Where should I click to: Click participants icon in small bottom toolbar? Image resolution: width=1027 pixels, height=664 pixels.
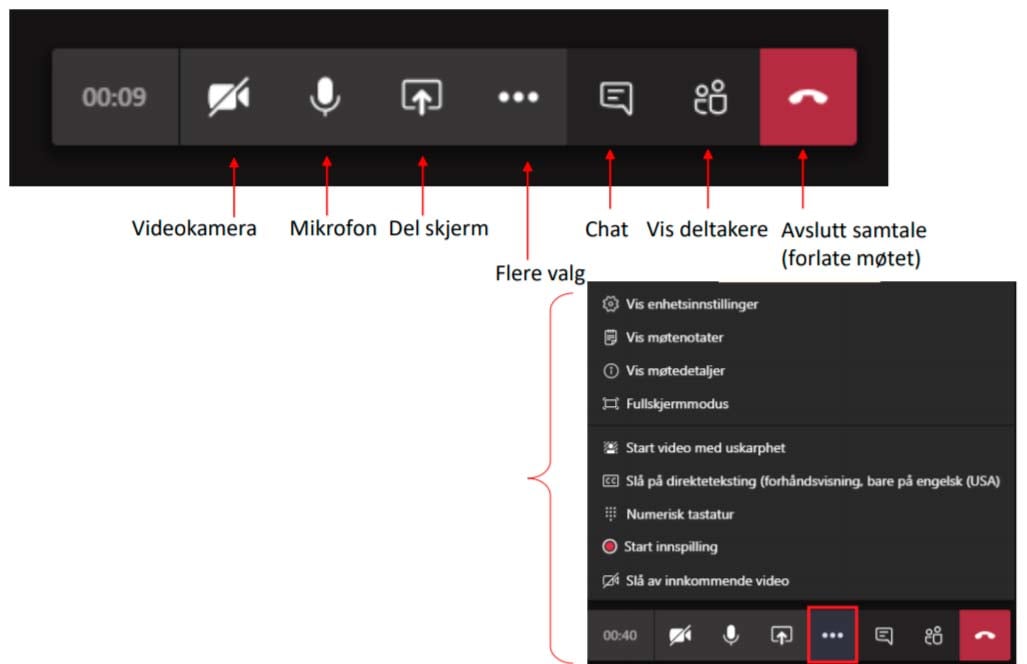pos(934,635)
